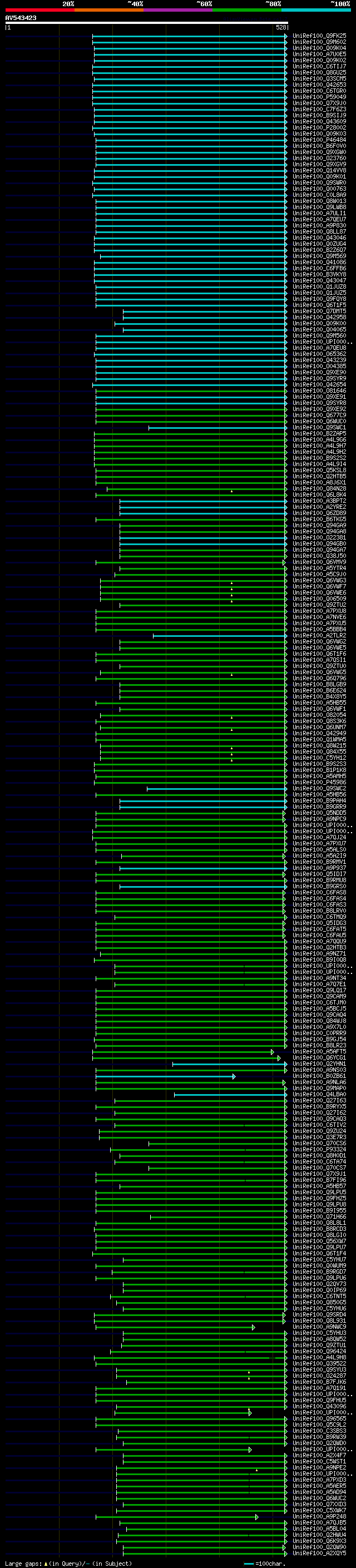Select UniRef100_Q6T1F4 entry
This screenshot has width=356, height=1568.
pos(319,1254)
